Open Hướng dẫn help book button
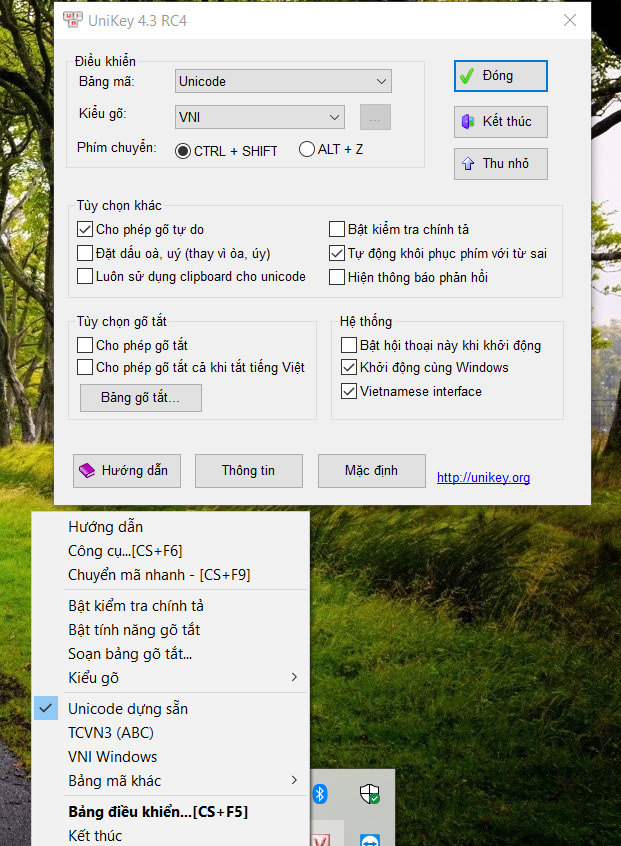The width and height of the screenshot is (621, 846). (127, 470)
